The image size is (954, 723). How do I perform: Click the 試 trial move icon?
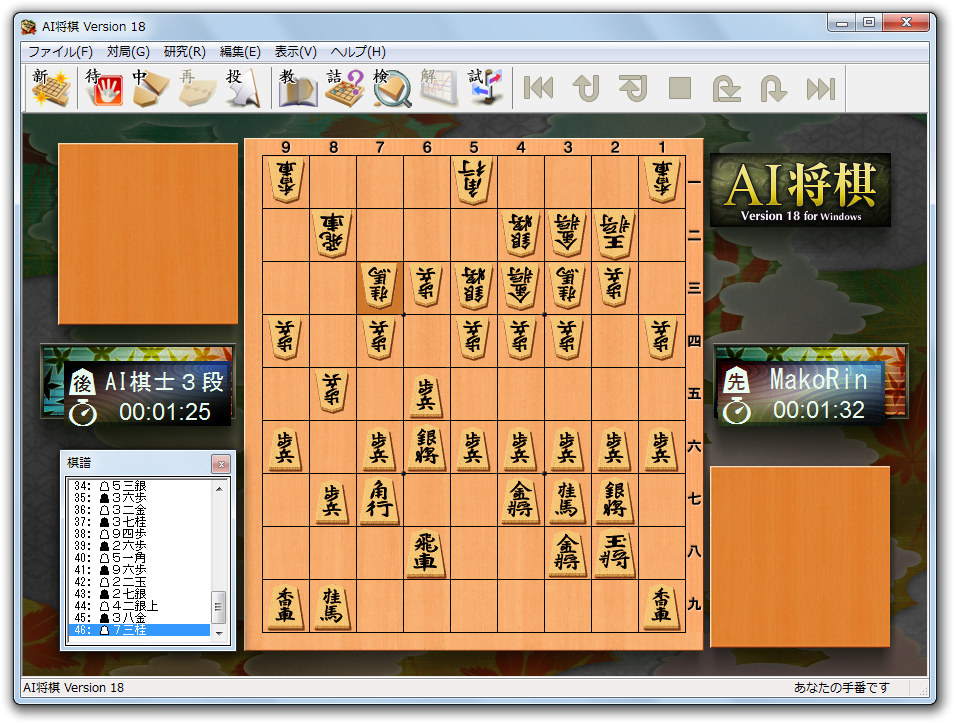(x=486, y=88)
